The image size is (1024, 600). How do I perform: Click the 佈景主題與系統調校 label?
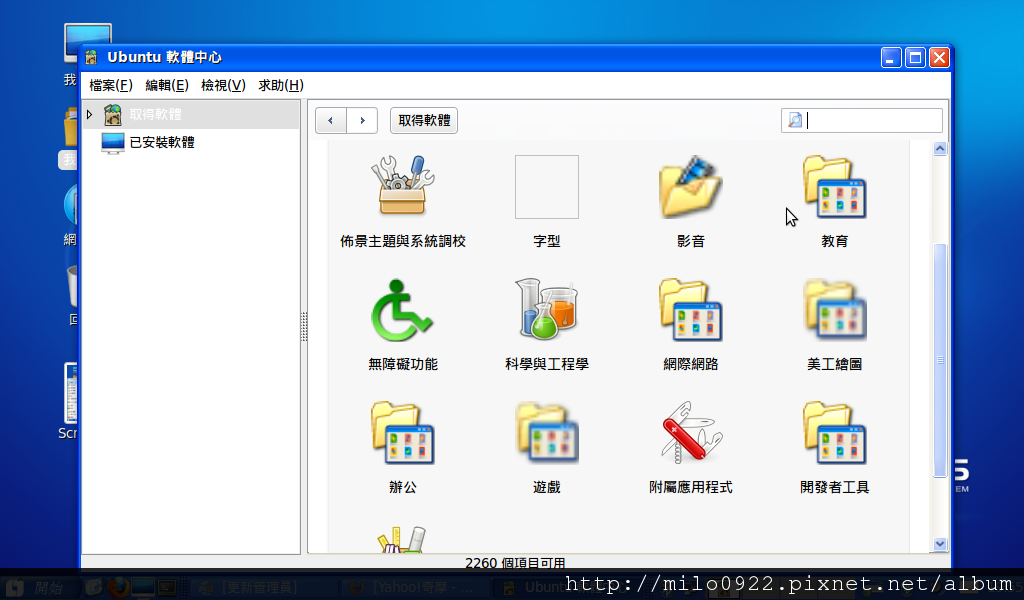403,241
